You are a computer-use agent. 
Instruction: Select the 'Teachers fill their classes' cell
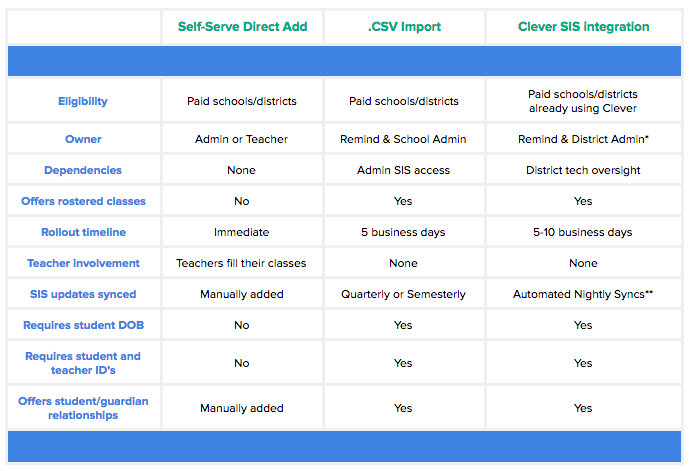tap(241, 263)
